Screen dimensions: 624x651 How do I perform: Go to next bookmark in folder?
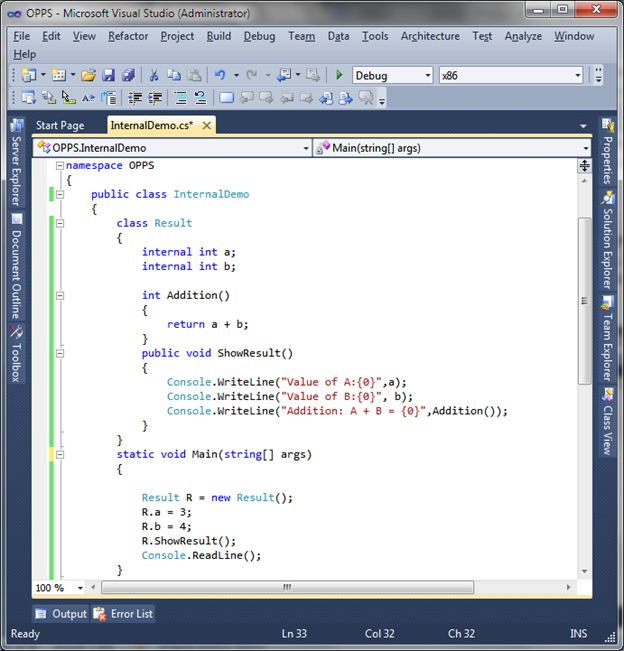click(306, 98)
